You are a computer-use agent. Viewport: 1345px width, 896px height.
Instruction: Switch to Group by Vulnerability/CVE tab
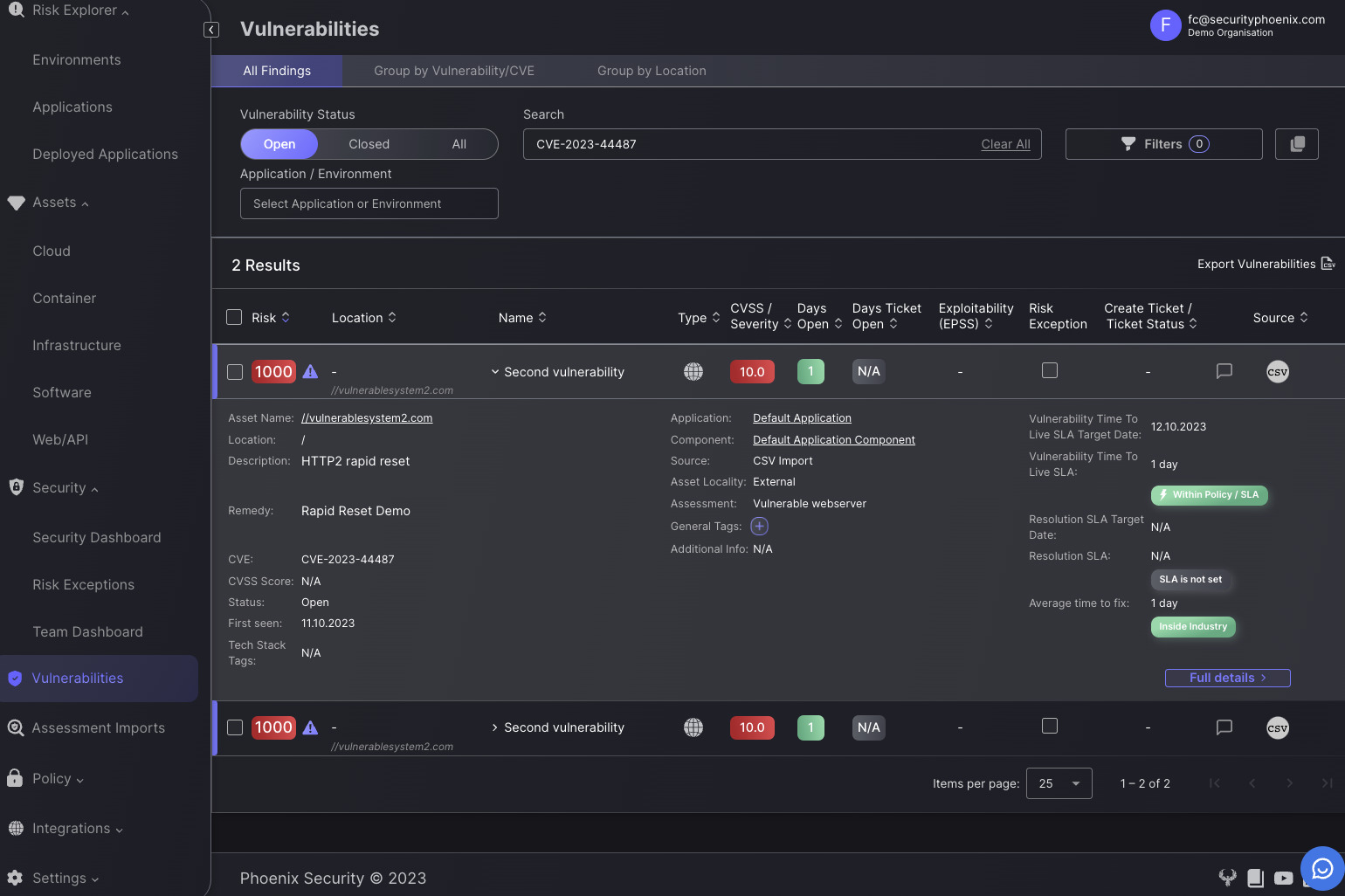tap(454, 71)
